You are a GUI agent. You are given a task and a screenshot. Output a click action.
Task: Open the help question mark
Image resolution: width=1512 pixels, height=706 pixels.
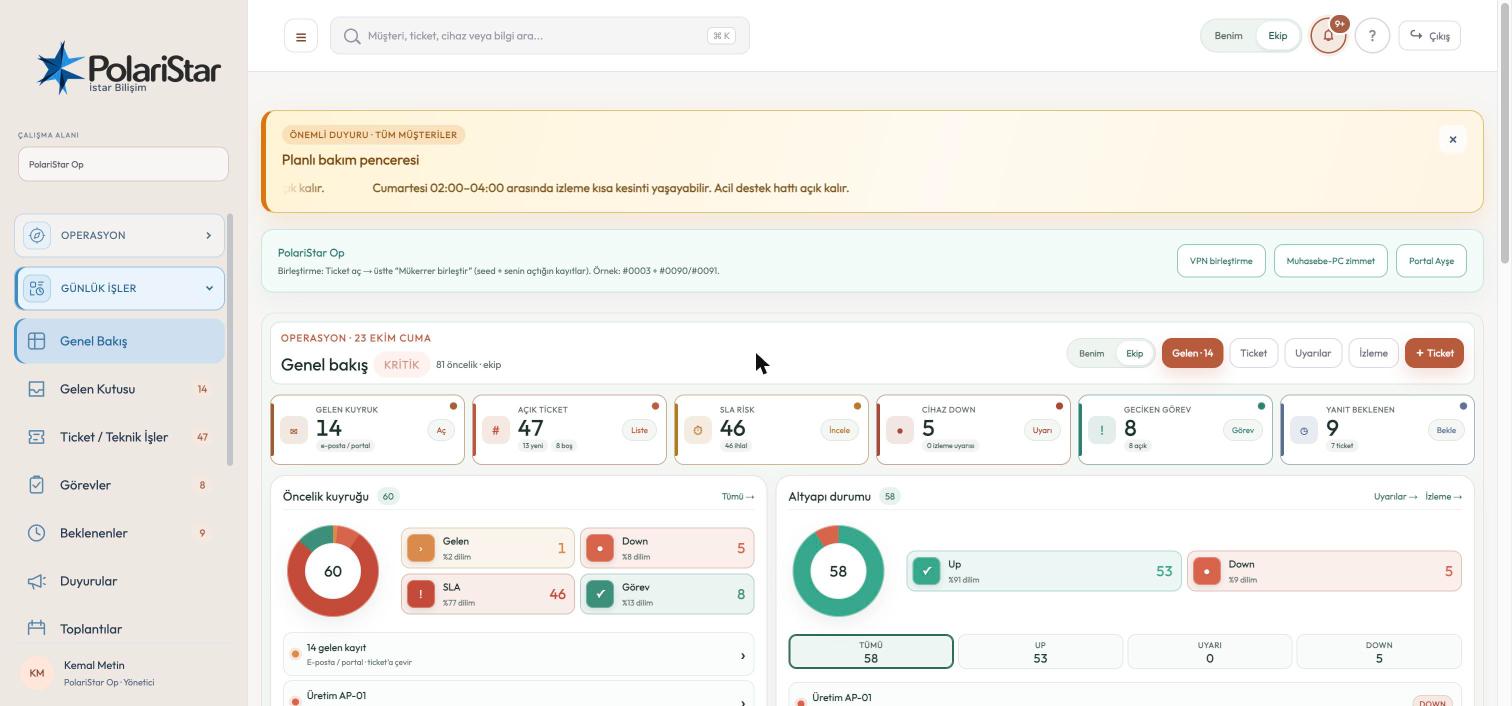pos(1372,36)
